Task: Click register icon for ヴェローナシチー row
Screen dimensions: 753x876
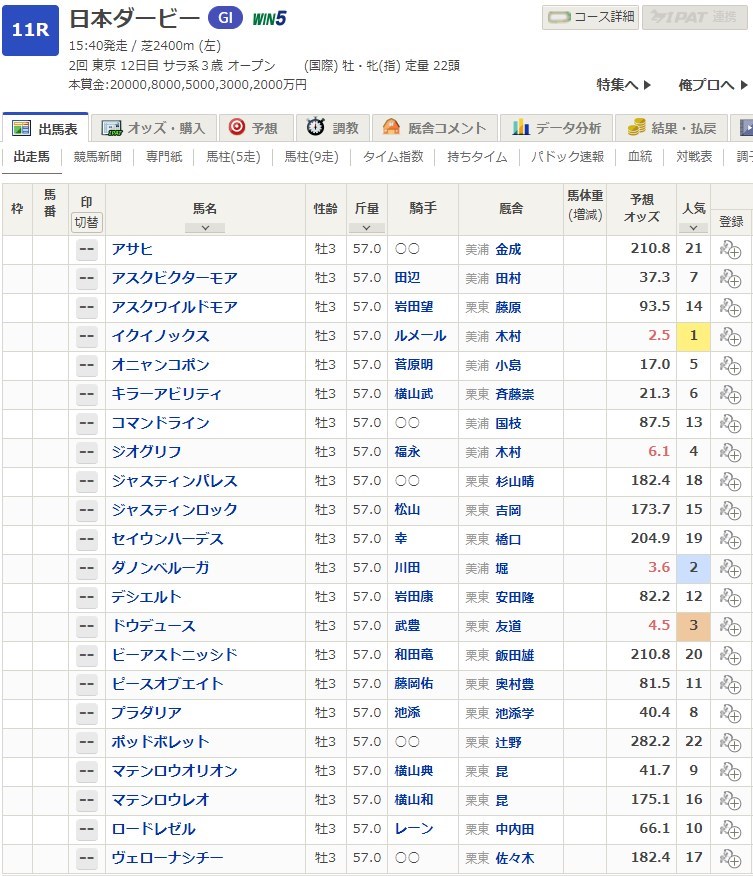Action: pos(730,859)
